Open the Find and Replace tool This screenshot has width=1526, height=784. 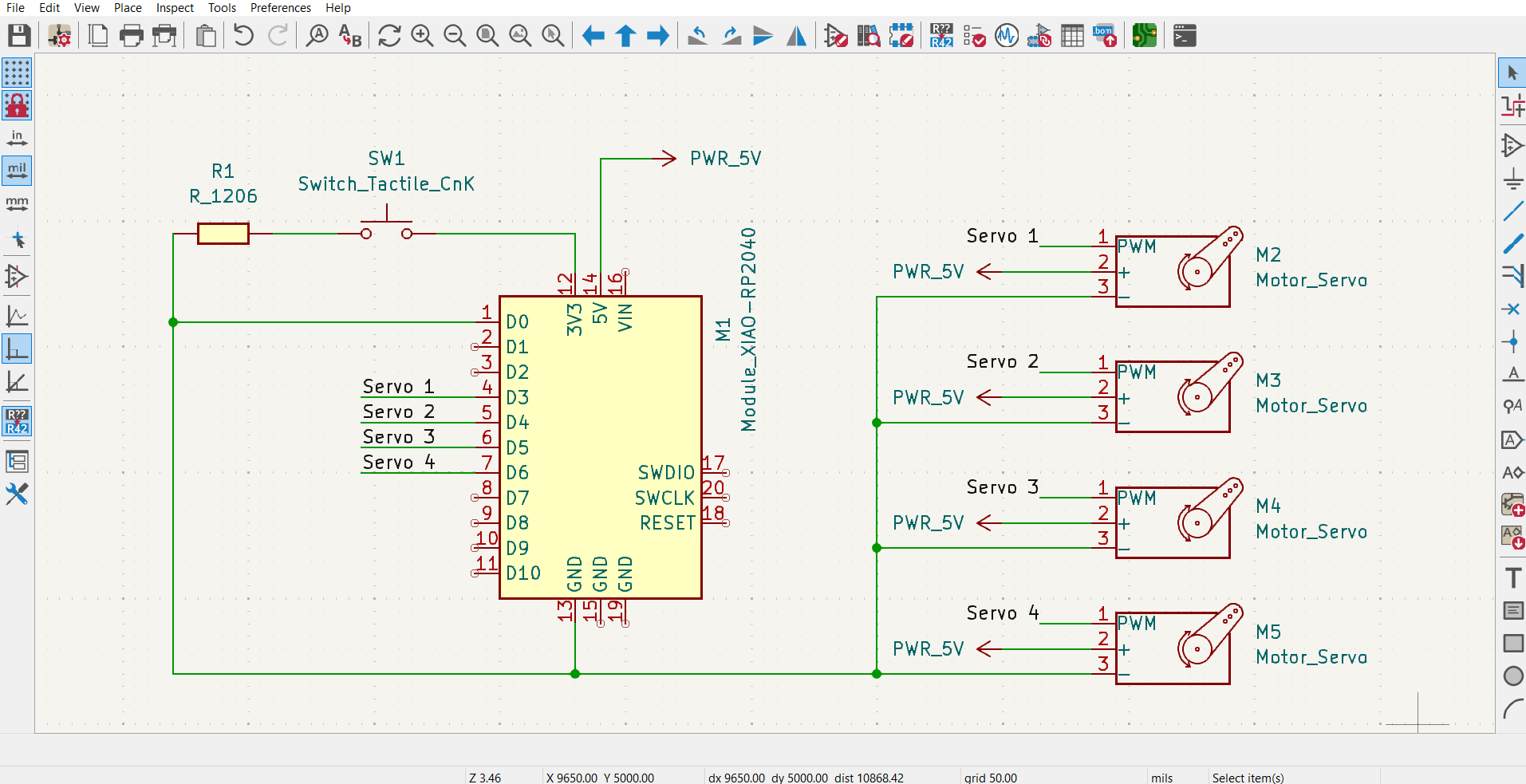point(350,36)
